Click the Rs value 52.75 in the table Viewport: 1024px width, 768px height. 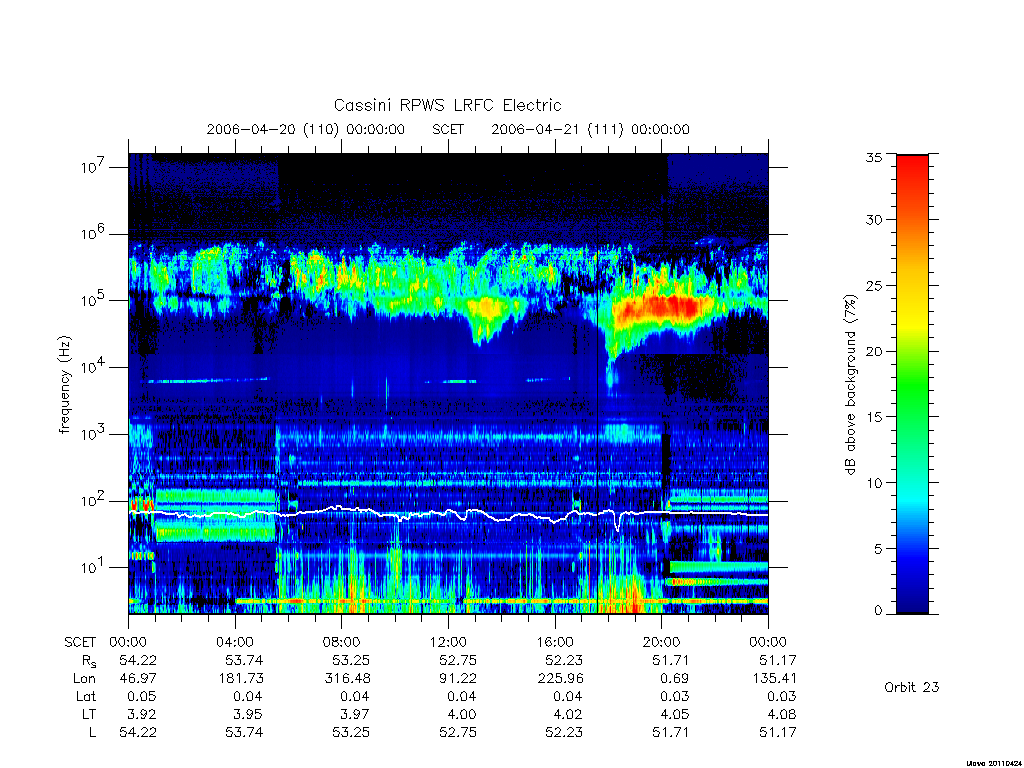458,660
